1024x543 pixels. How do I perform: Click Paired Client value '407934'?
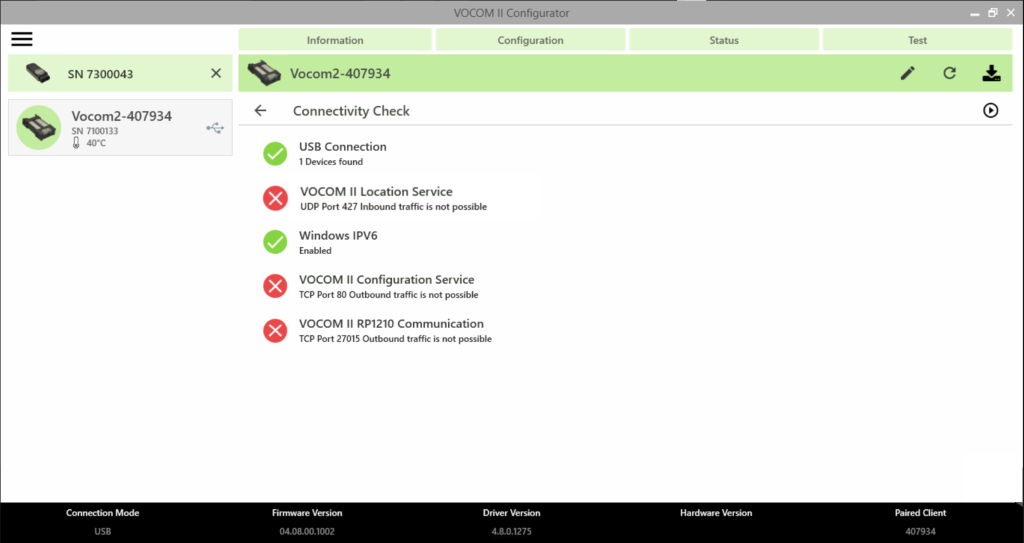pyautogui.click(x=920, y=531)
